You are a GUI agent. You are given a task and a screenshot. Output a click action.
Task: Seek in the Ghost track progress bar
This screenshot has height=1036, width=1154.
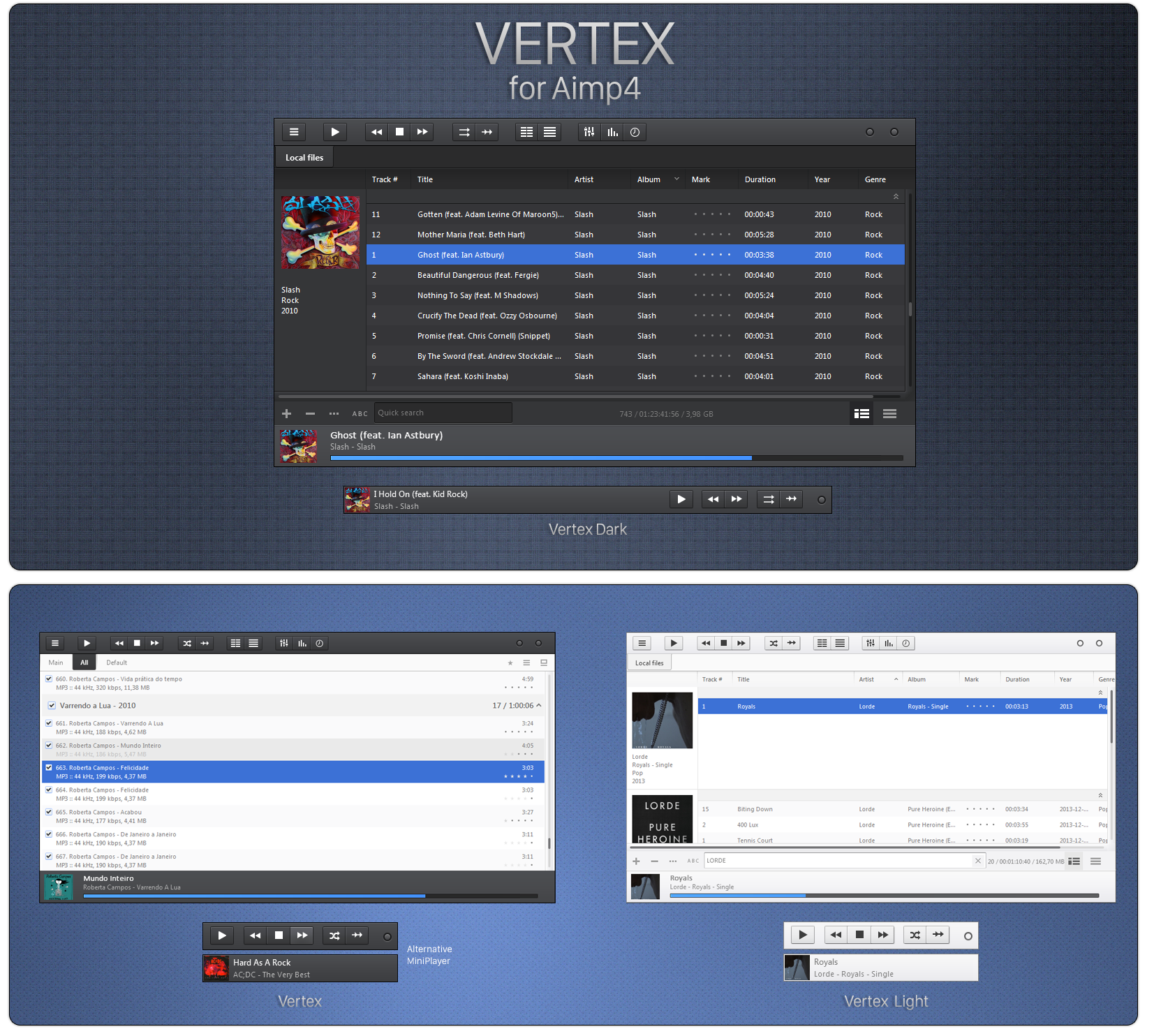pyautogui.click(x=616, y=458)
